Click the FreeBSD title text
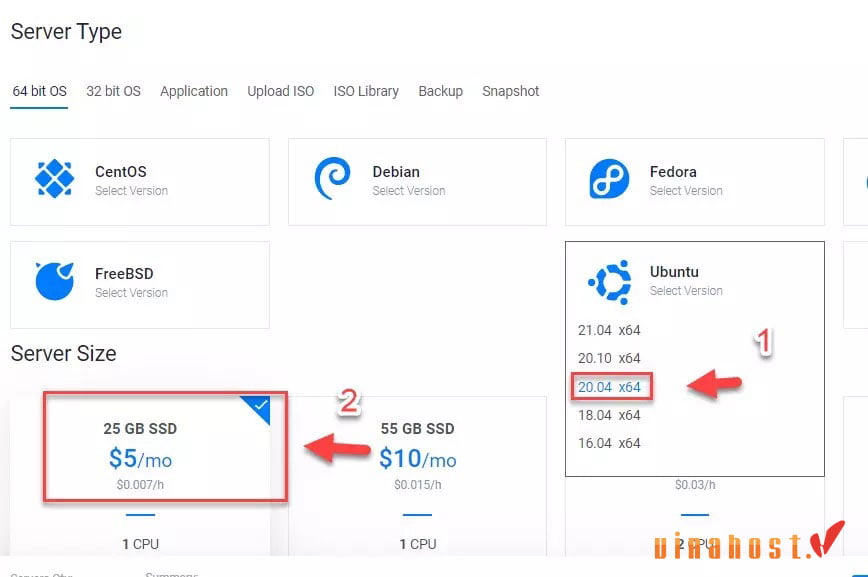The height and width of the screenshot is (577, 868). pos(124,274)
